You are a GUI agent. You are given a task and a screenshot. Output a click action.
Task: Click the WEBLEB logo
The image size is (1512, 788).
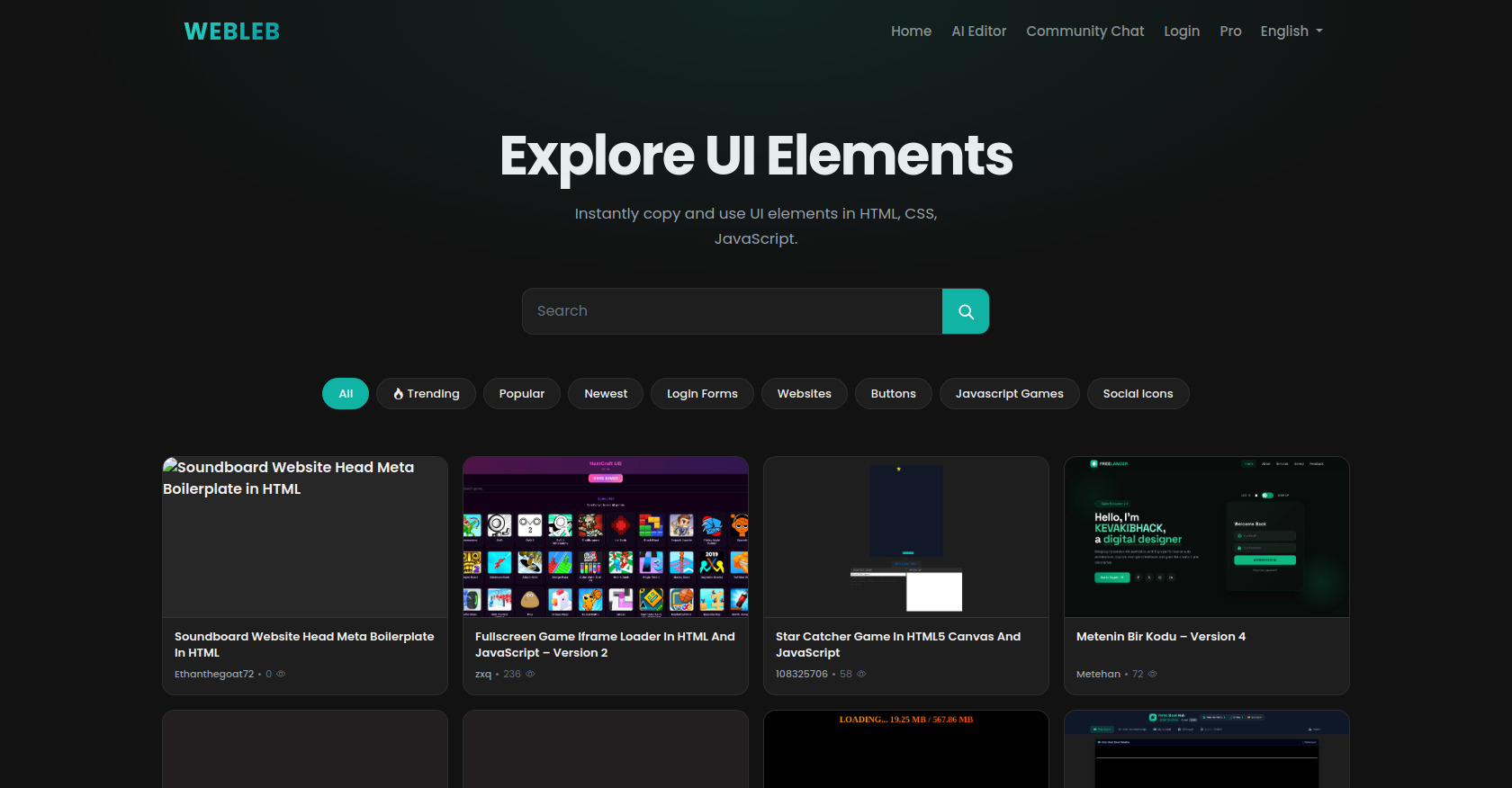click(231, 31)
